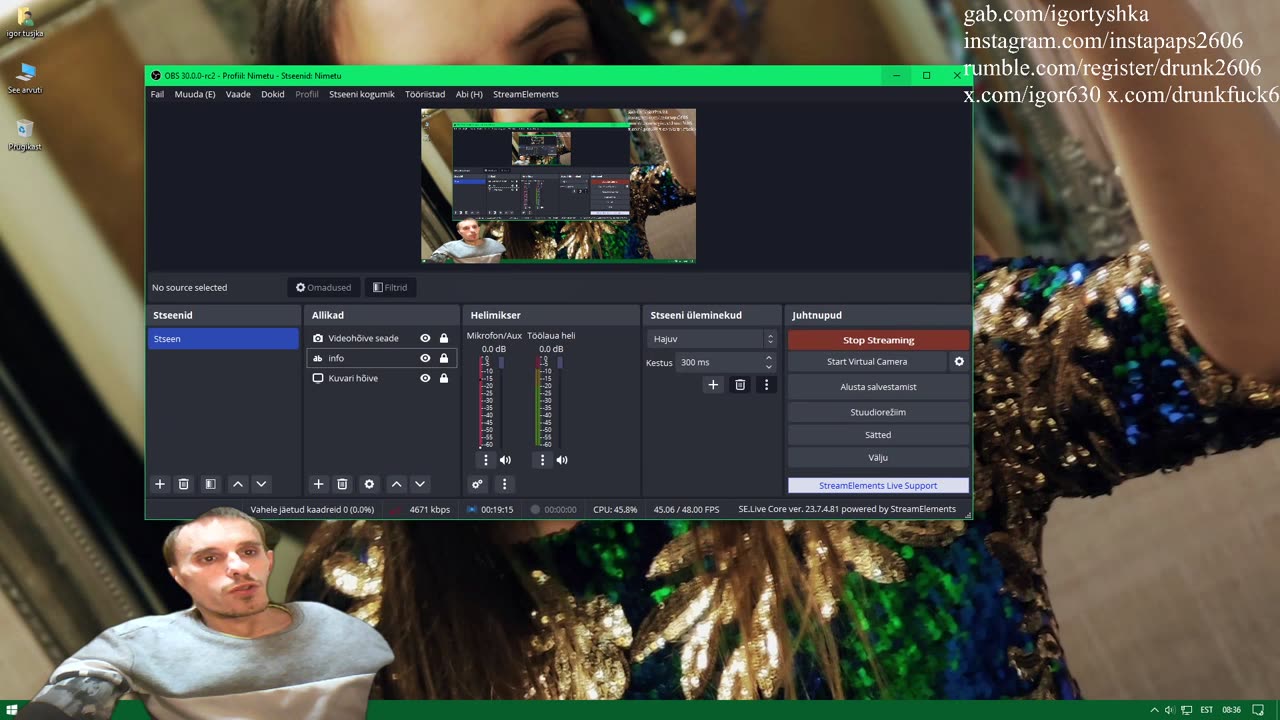Unlock the Kuvari hõive source
The height and width of the screenshot is (720, 1280).
[444, 378]
